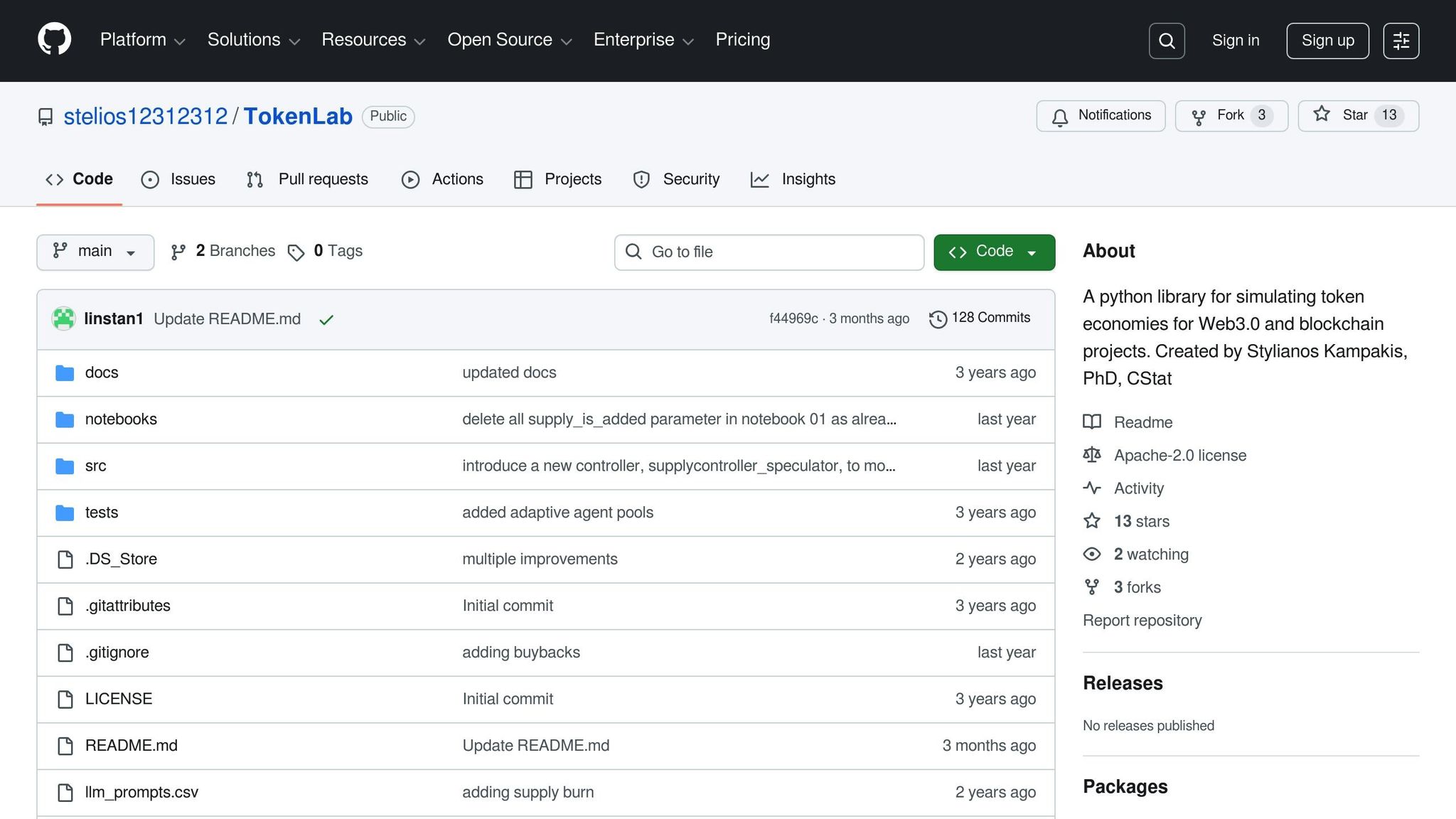This screenshot has height=819, width=1456.
Task: Click the linstan1 author name
Action: pyautogui.click(x=114, y=319)
